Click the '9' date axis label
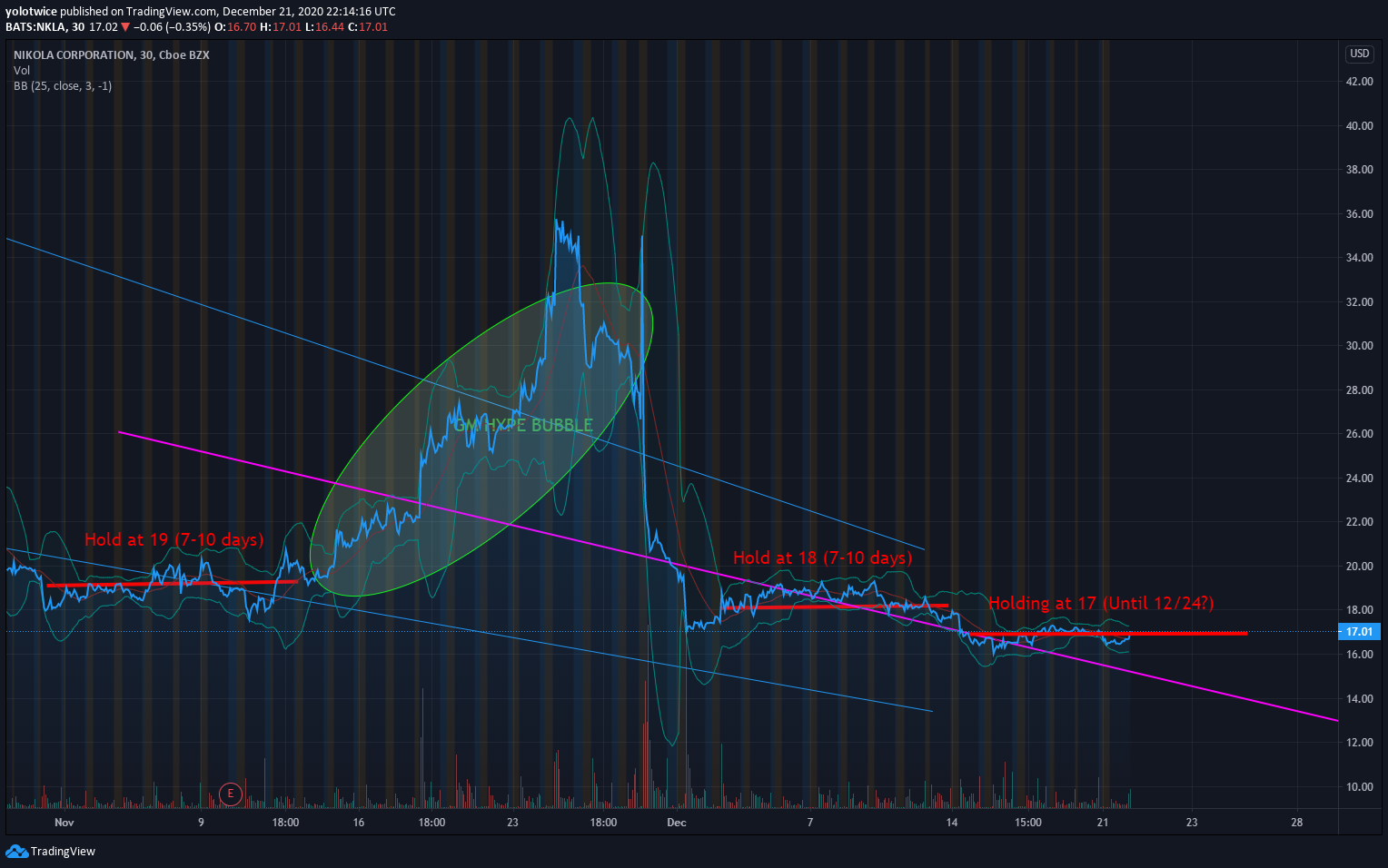The width and height of the screenshot is (1388, 868). [201, 823]
